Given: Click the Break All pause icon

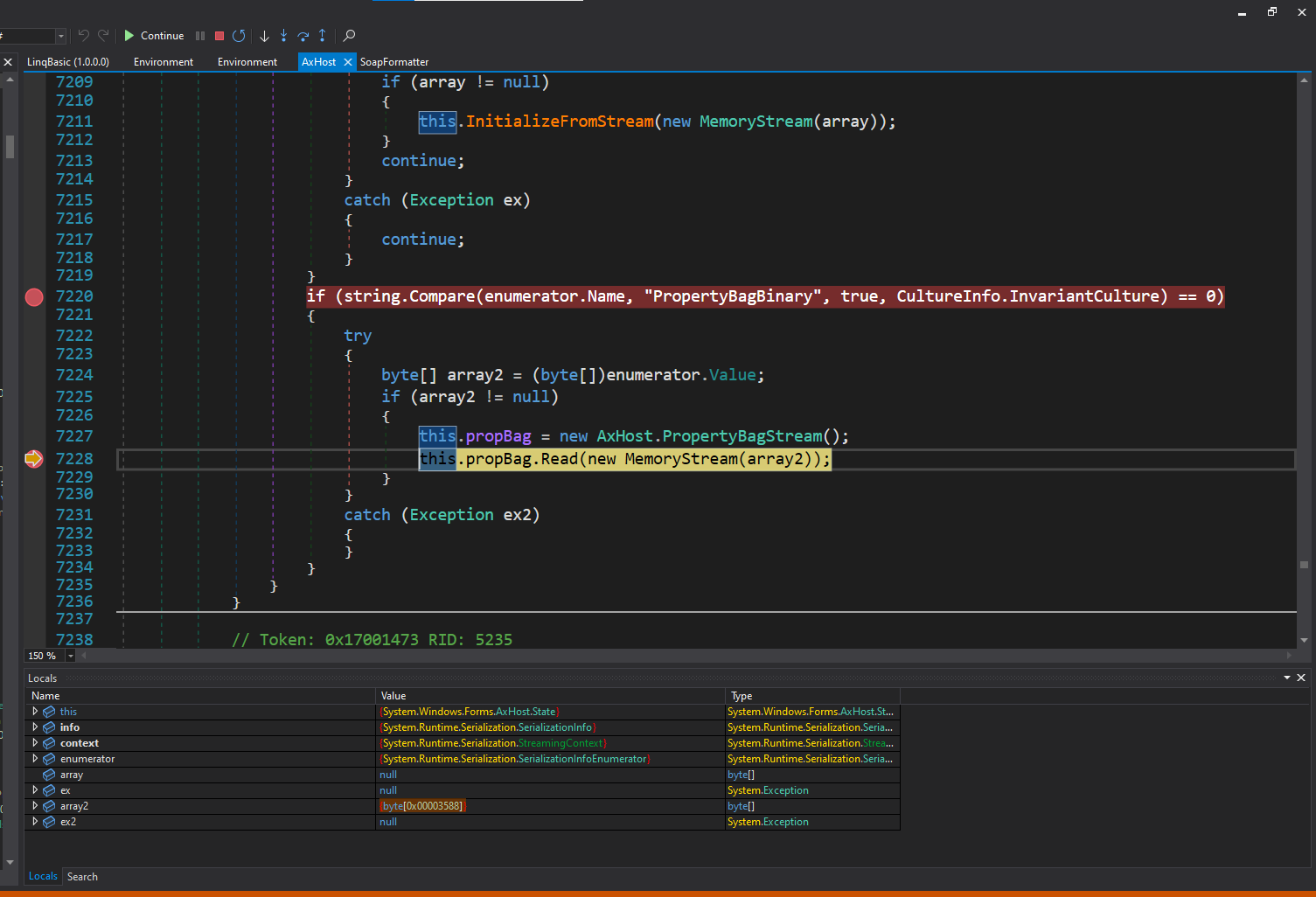Looking at the screenshot, I should pyautogui.click(x=200, y=36).
